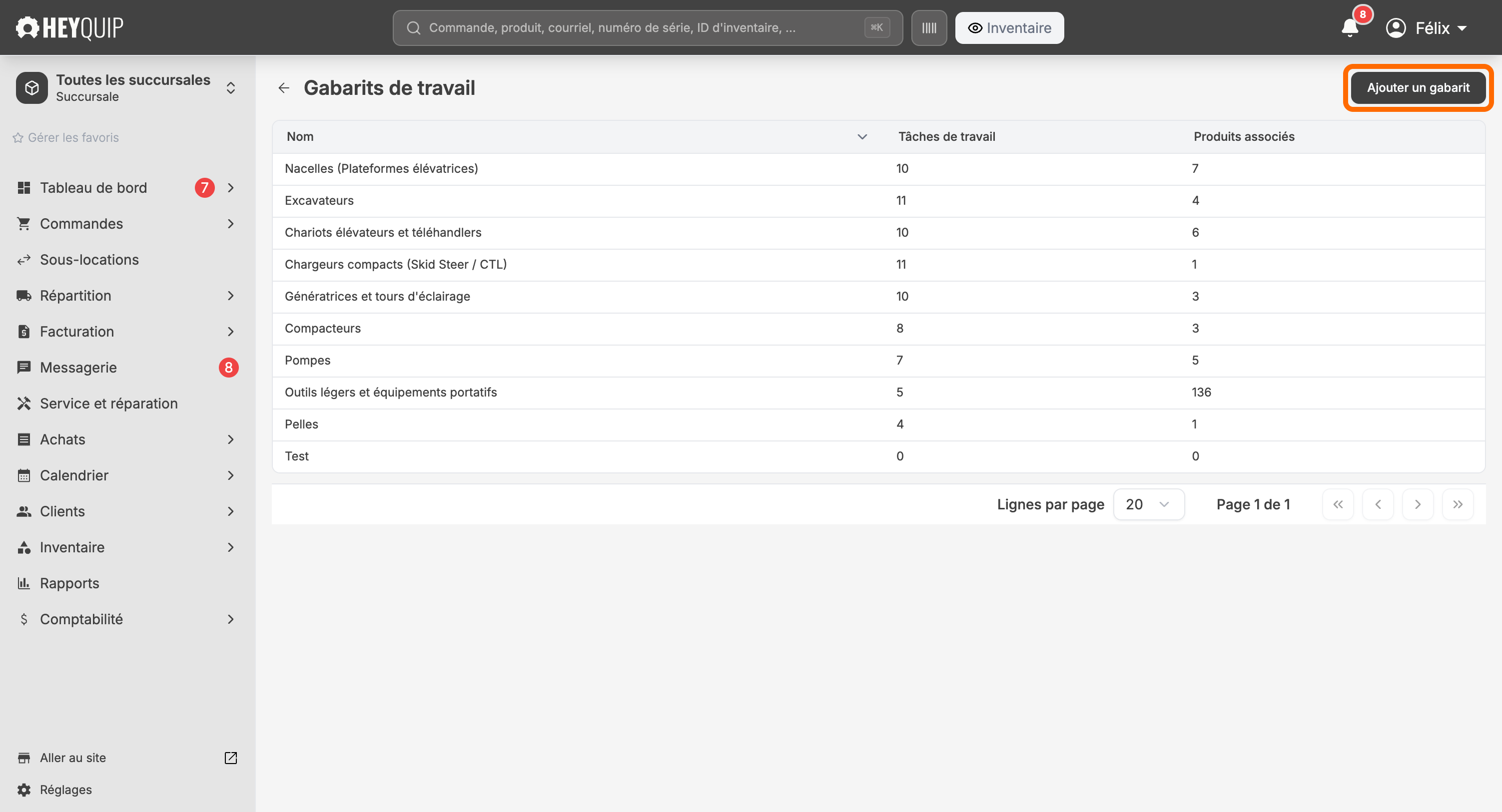Click the global search field
Viewport: 1502px width, 812px height.
[648, 27]
